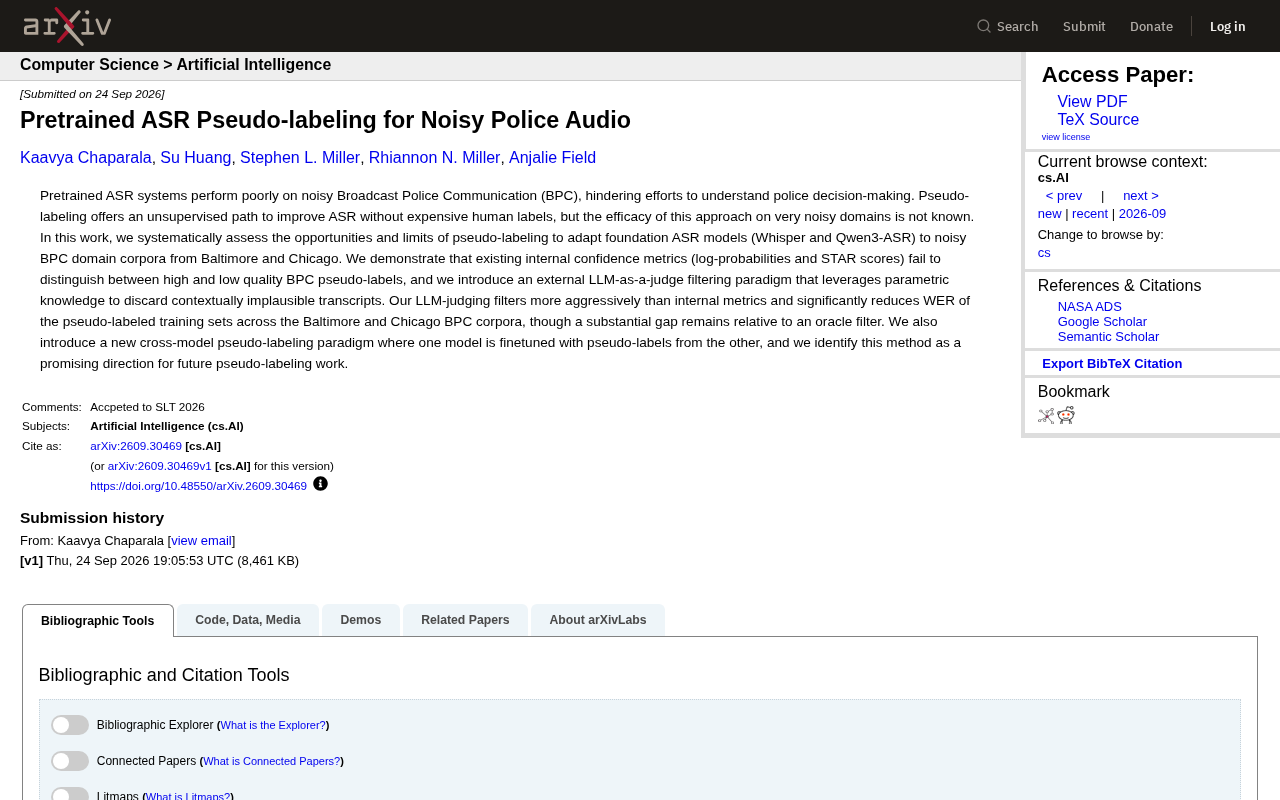This screenshot has width=1280, height=800.
Task: Click What is Connected Papers? link
Action: (271, 761)
